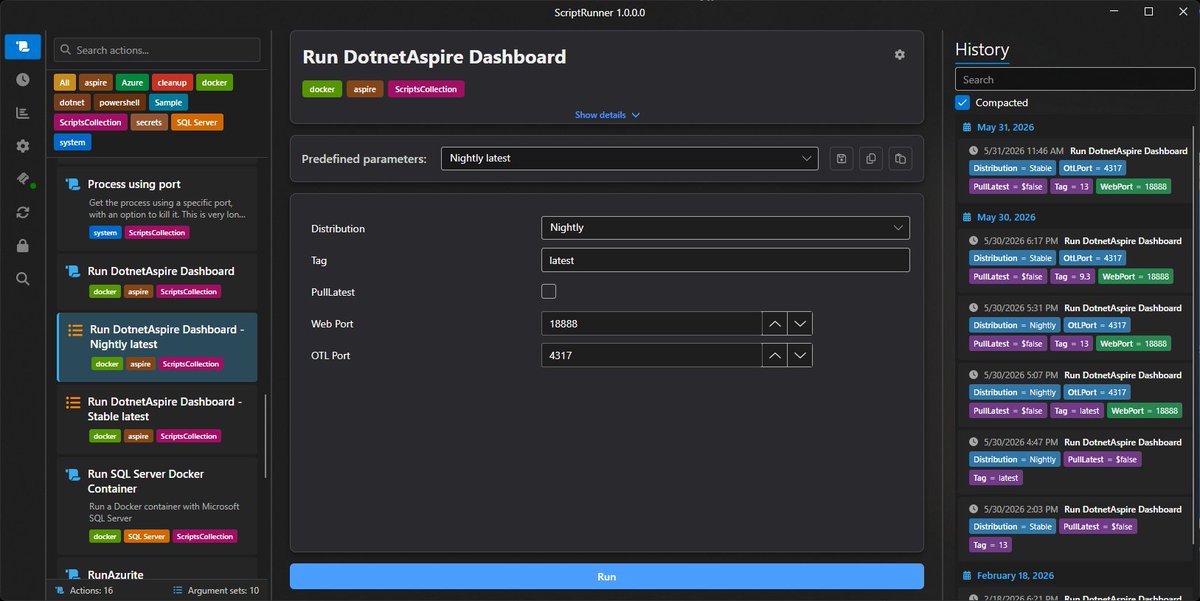
Task: Click the script icon beside Process using port
Action: (72, 184)
